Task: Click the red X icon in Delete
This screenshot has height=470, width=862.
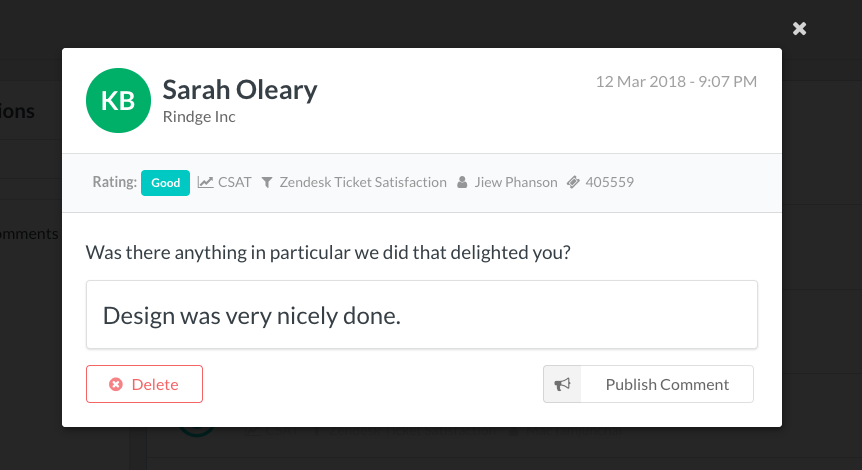Action: click(x=116, y=384)
